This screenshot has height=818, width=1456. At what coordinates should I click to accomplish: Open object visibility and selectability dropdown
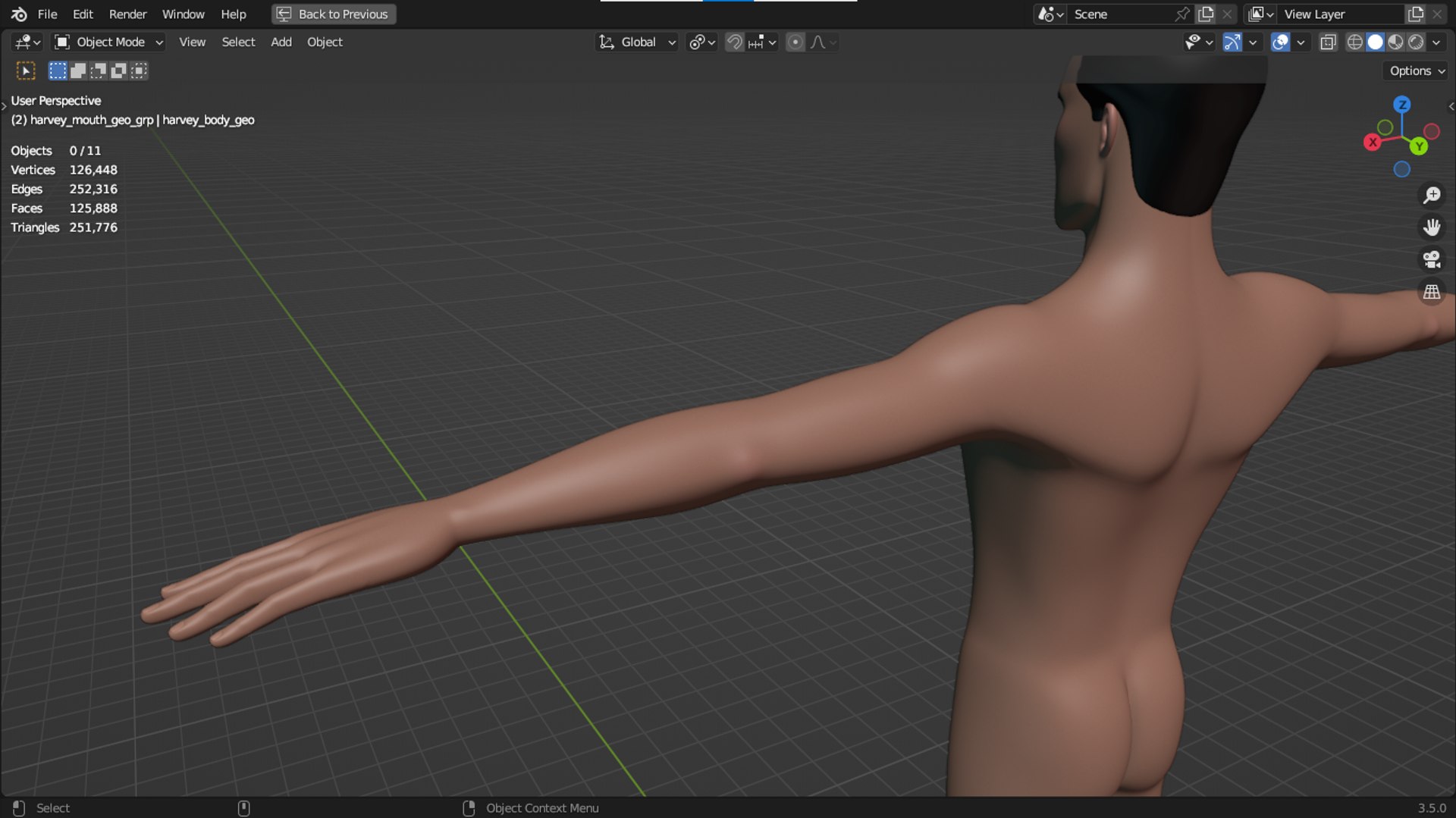(1199, 42)
